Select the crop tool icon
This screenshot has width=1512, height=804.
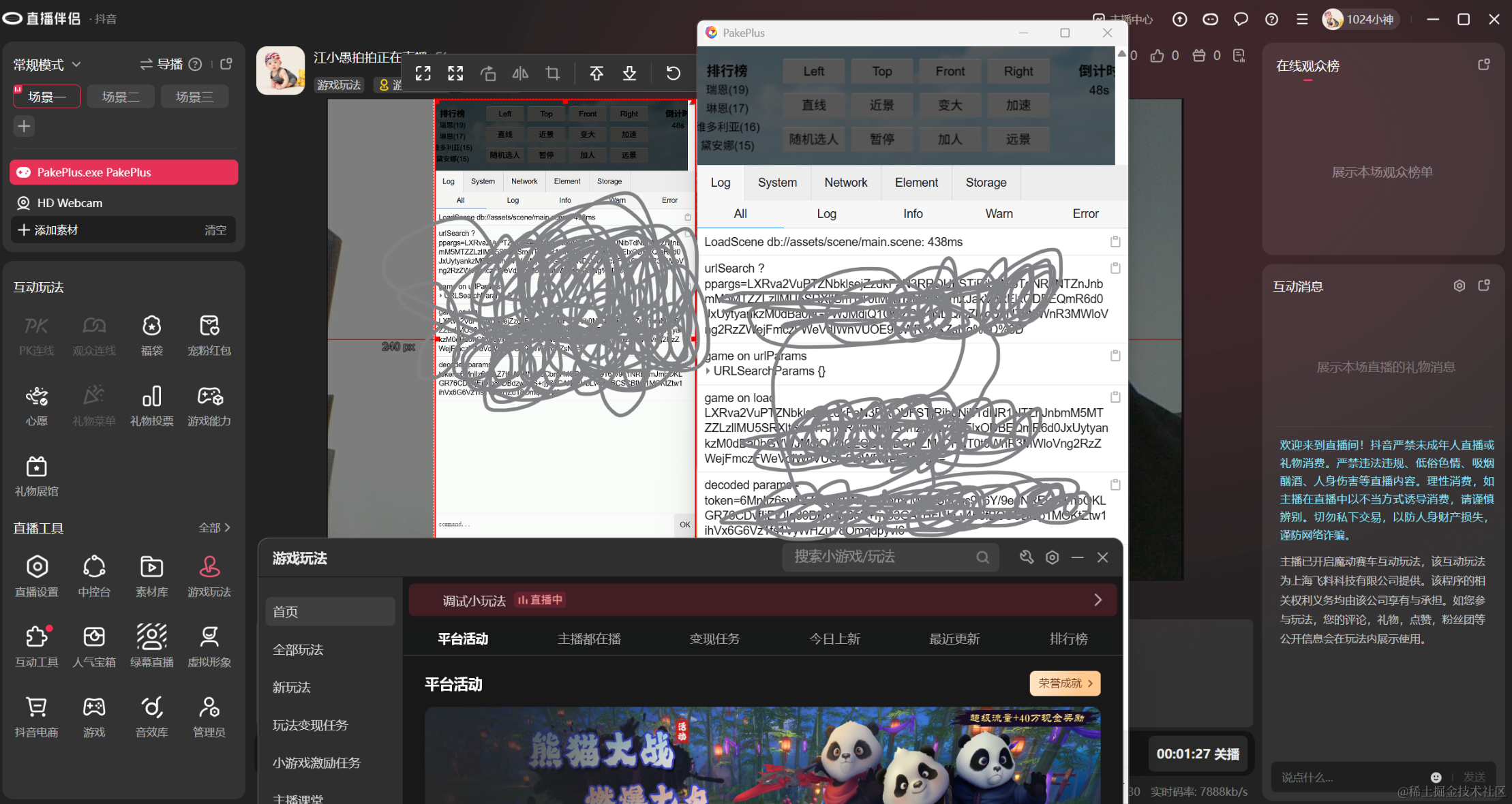click(553, 74)
